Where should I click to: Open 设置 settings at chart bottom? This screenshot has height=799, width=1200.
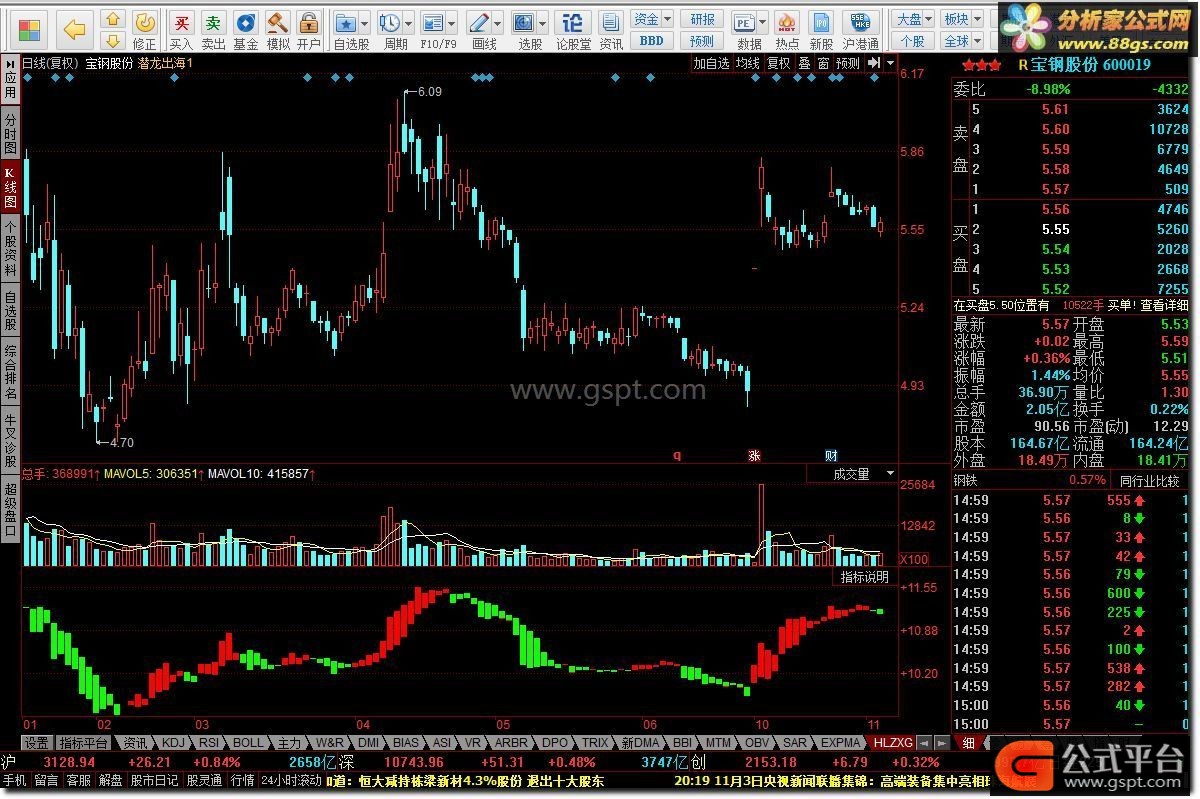coord(36,743)
